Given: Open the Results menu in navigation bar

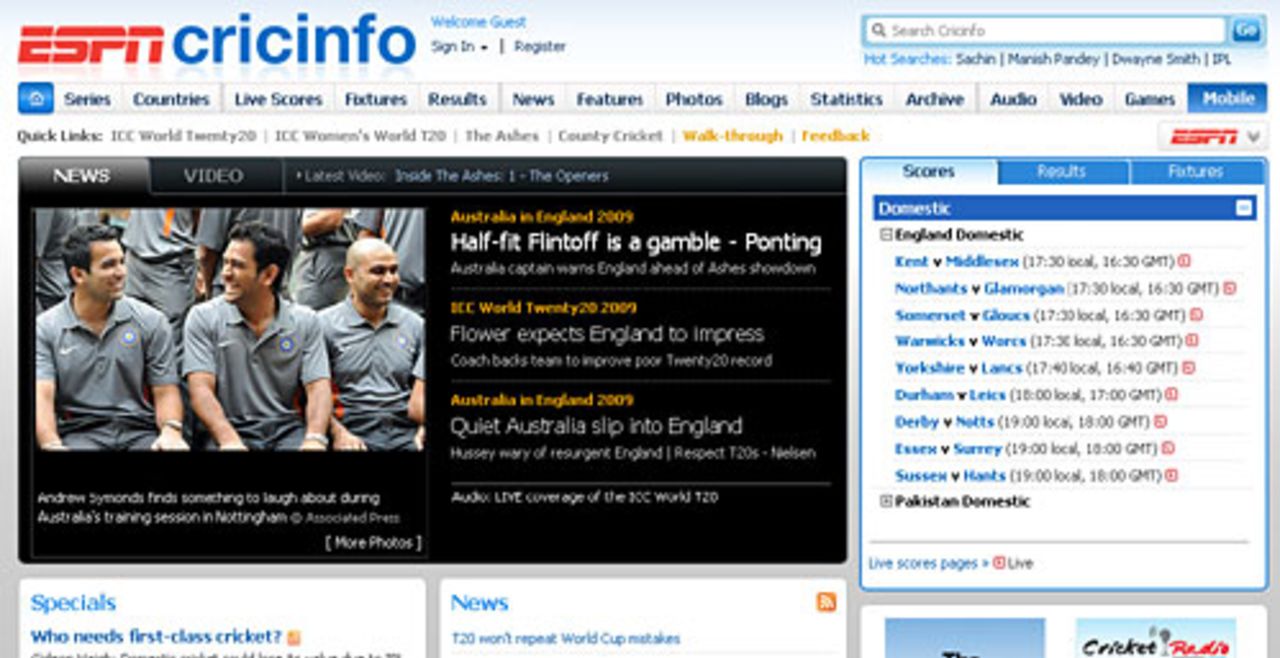Looking at the screenshot, I should 457,99.
